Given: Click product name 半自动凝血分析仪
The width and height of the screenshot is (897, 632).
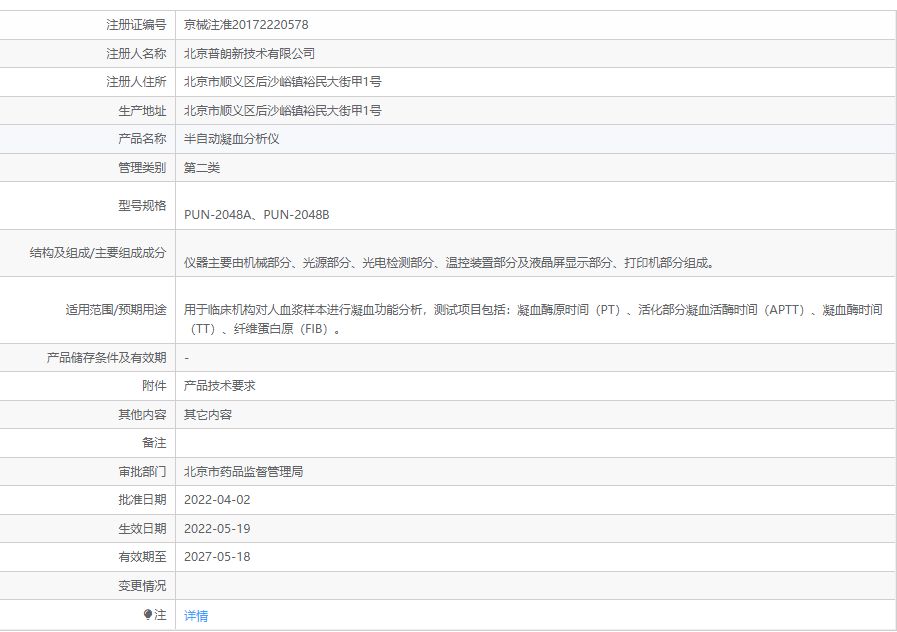Looking at the screenshot, I should pyautogui.click(x=231, y=139).
